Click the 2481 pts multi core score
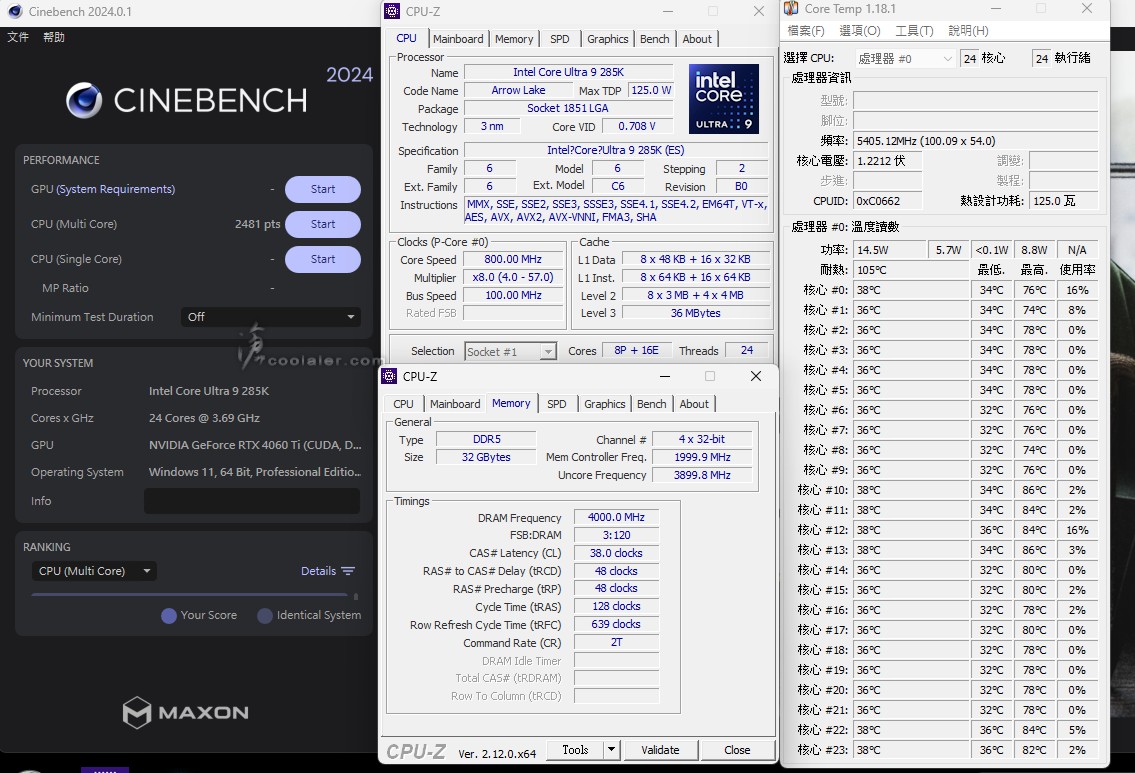Image resolution: width=1135 pixels, height=773 pixels. point(257,224)
